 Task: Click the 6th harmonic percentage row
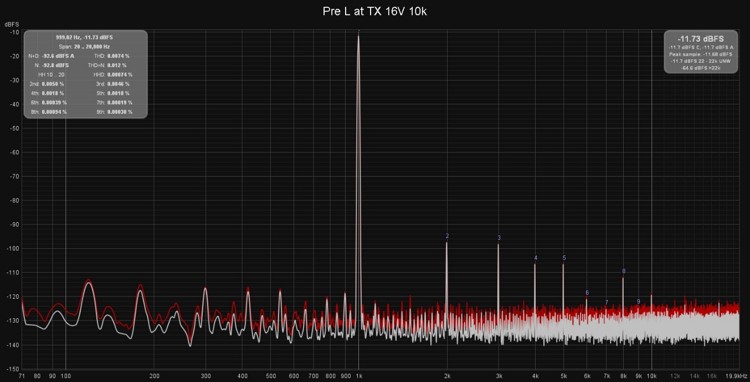click(48, 102)
